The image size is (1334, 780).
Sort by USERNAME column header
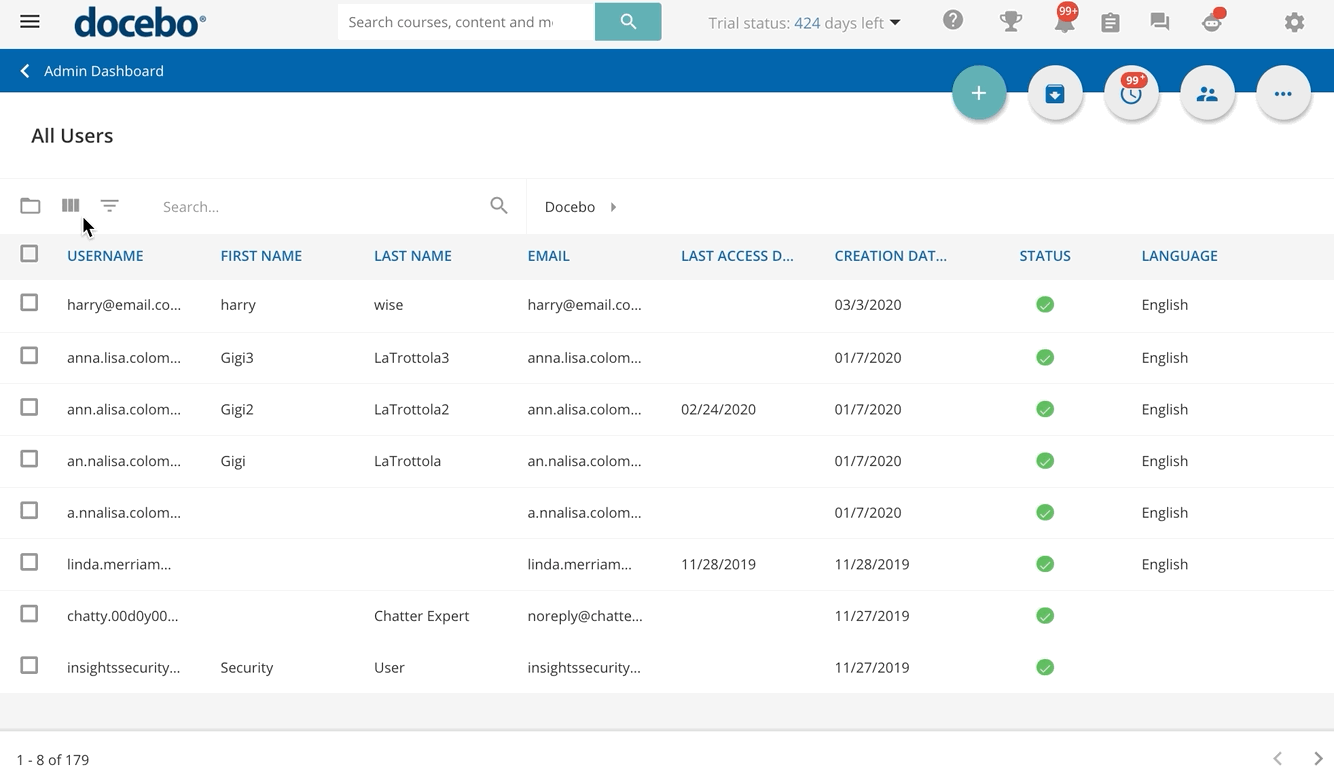point(105,256)
